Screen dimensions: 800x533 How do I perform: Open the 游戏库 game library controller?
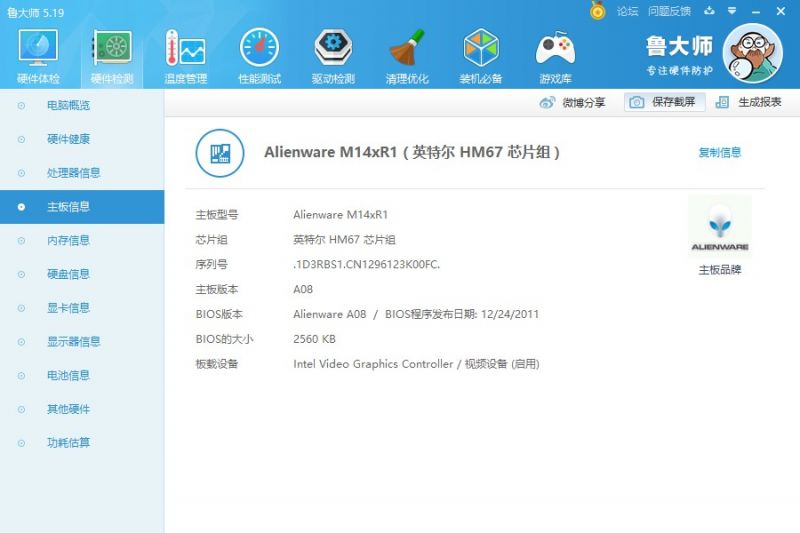click(555, 56)
